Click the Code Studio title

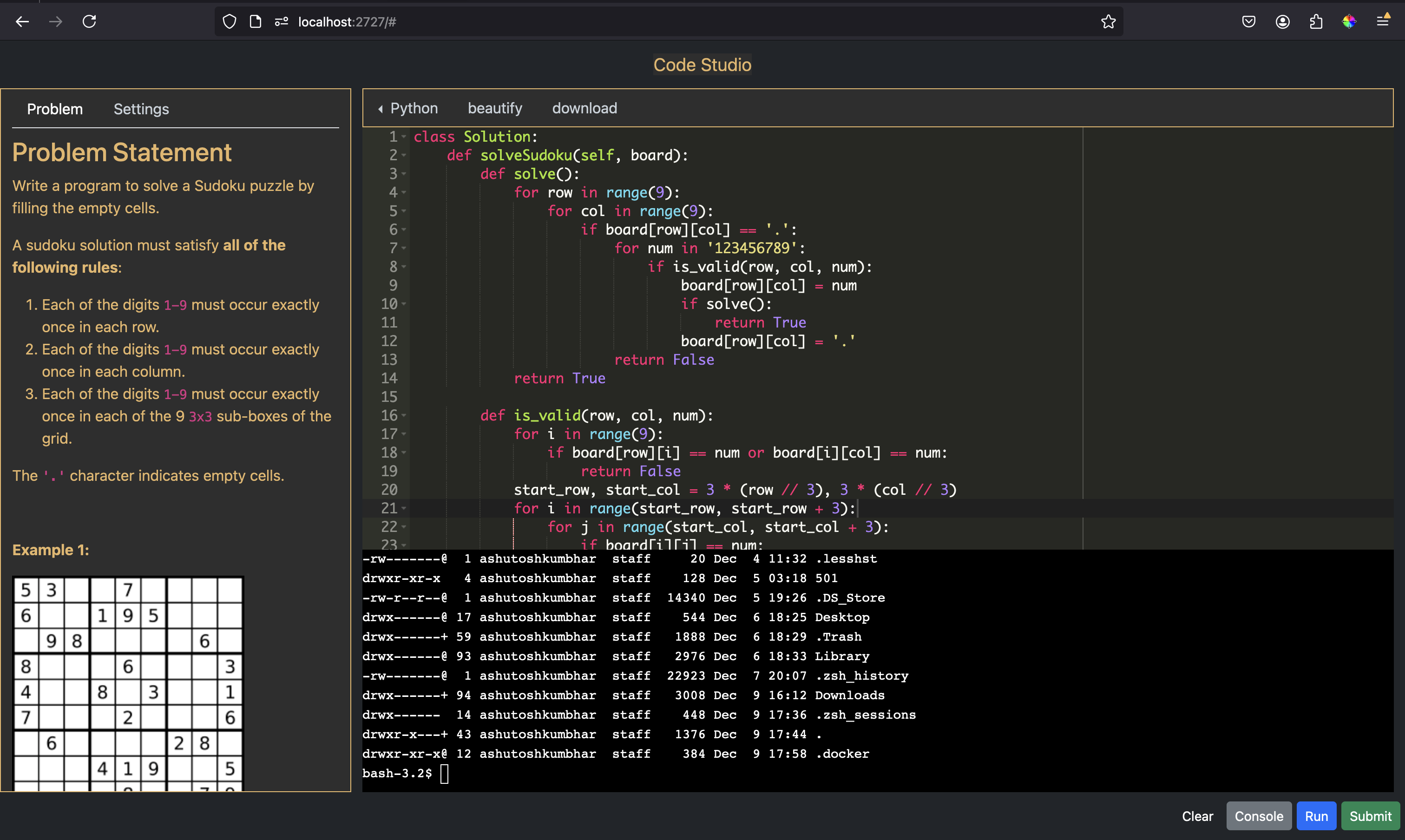click(x=702, y=65)
